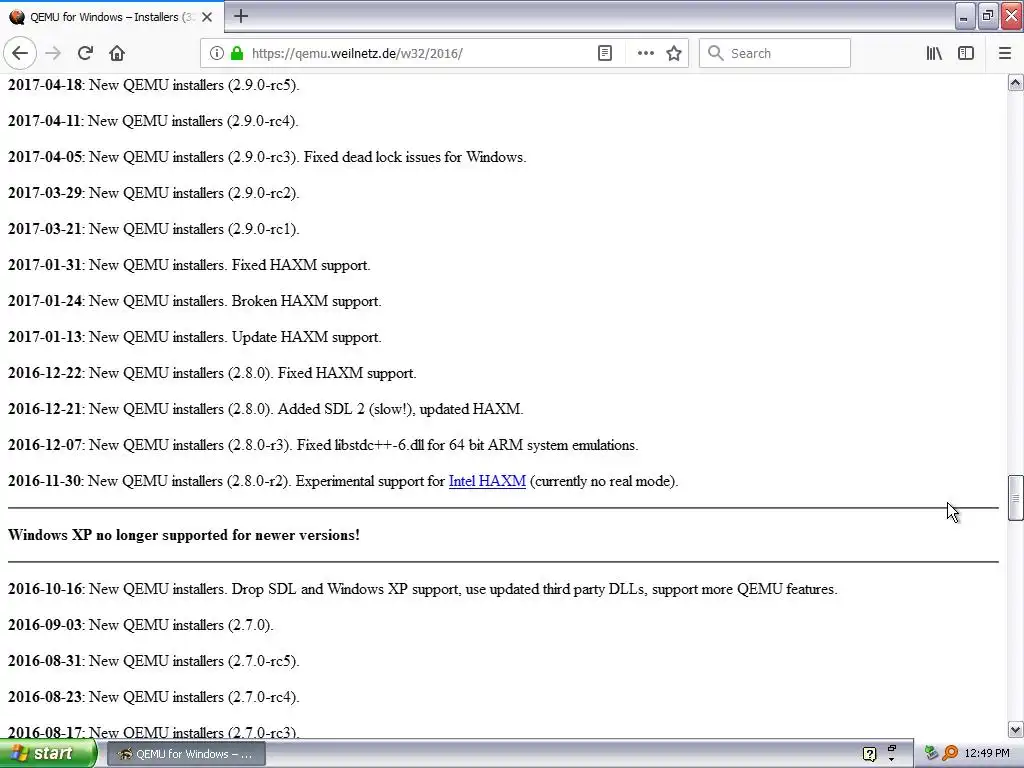The image size is (1024, 768).
Task: Click the date 2016-09-03
Action: click(x=44, y=625)
